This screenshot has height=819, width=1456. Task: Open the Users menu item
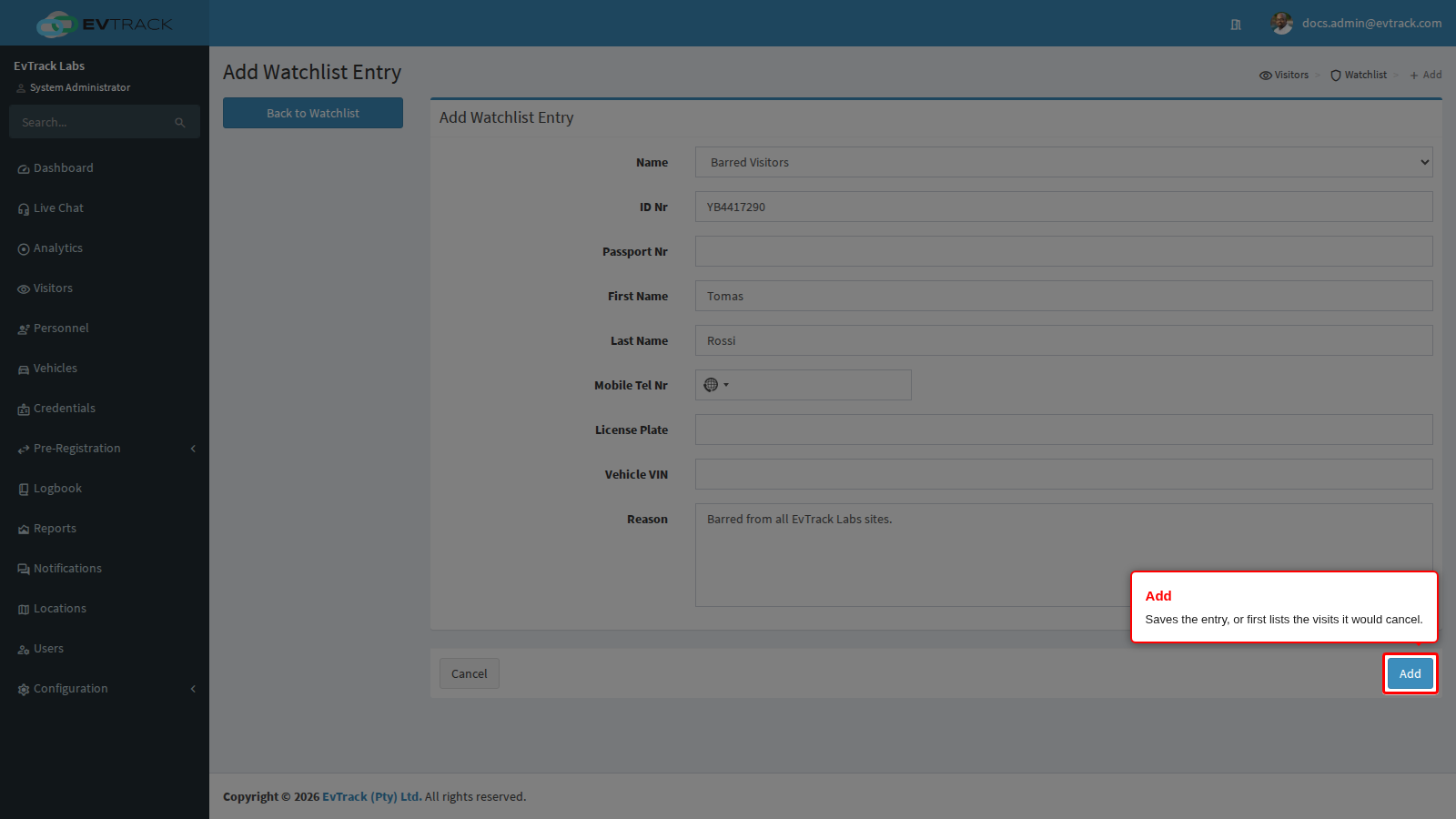click(105, 649)
